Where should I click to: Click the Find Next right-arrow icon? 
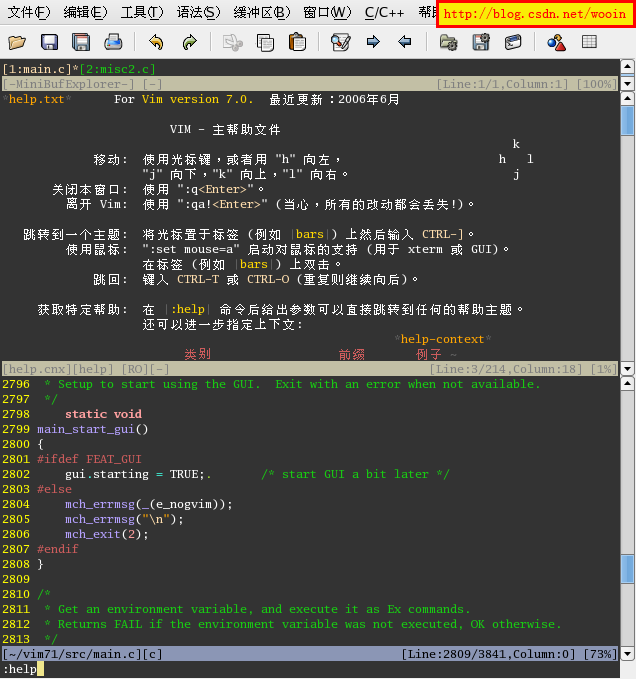tap(373, 42)
